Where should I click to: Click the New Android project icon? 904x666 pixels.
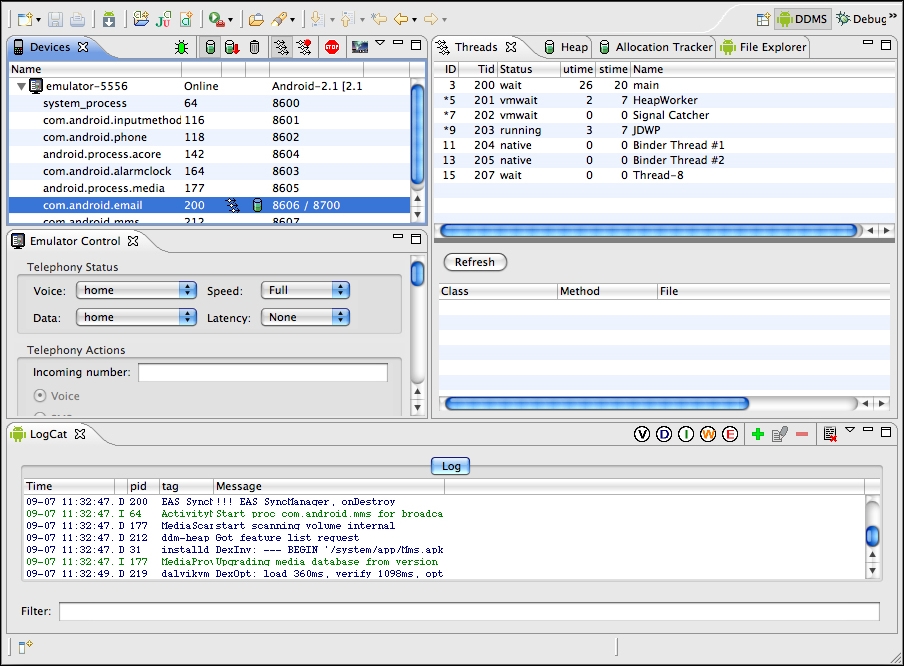tap(141, 19)
